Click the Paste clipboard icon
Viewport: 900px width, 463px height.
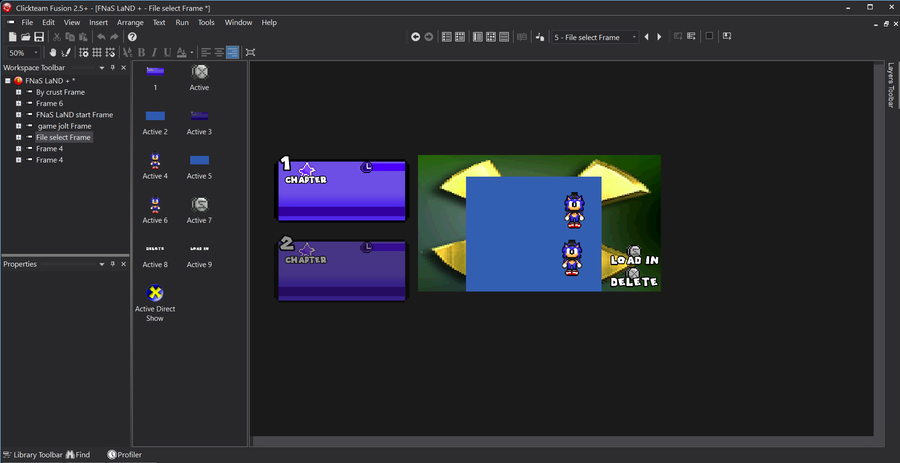click(x=83, y=37)
